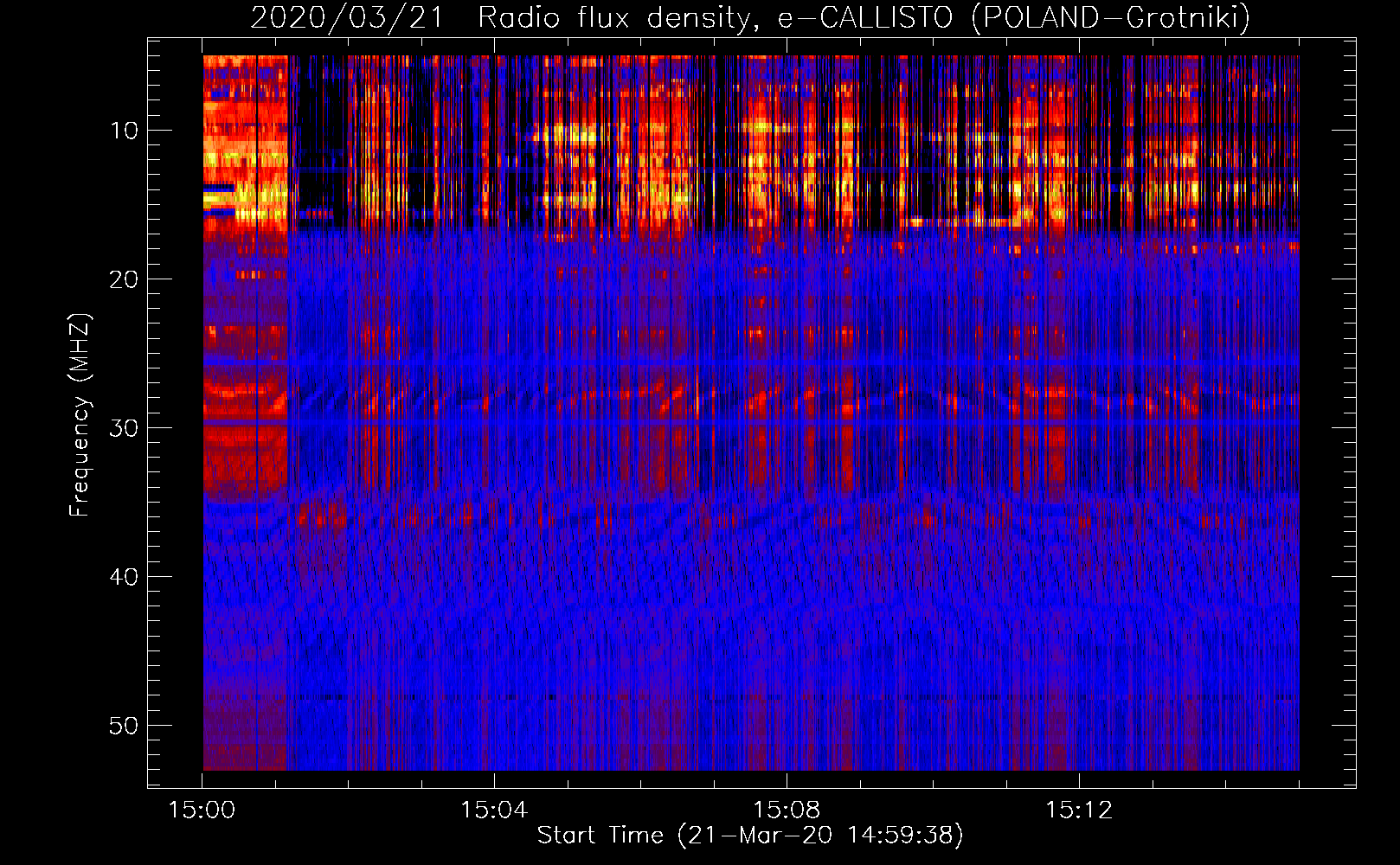Click the 'Start Time (21-Mar-20 14:59:38)' label
The height and width of the screenshot is (865, 1400).
(750, 836)
